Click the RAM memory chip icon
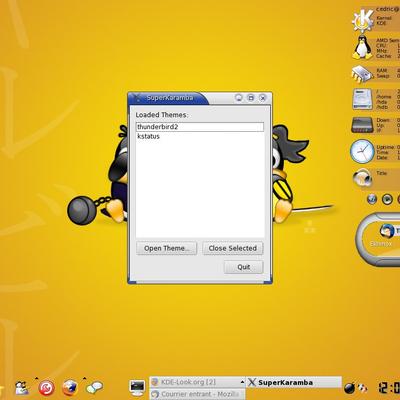 (362, 73)
